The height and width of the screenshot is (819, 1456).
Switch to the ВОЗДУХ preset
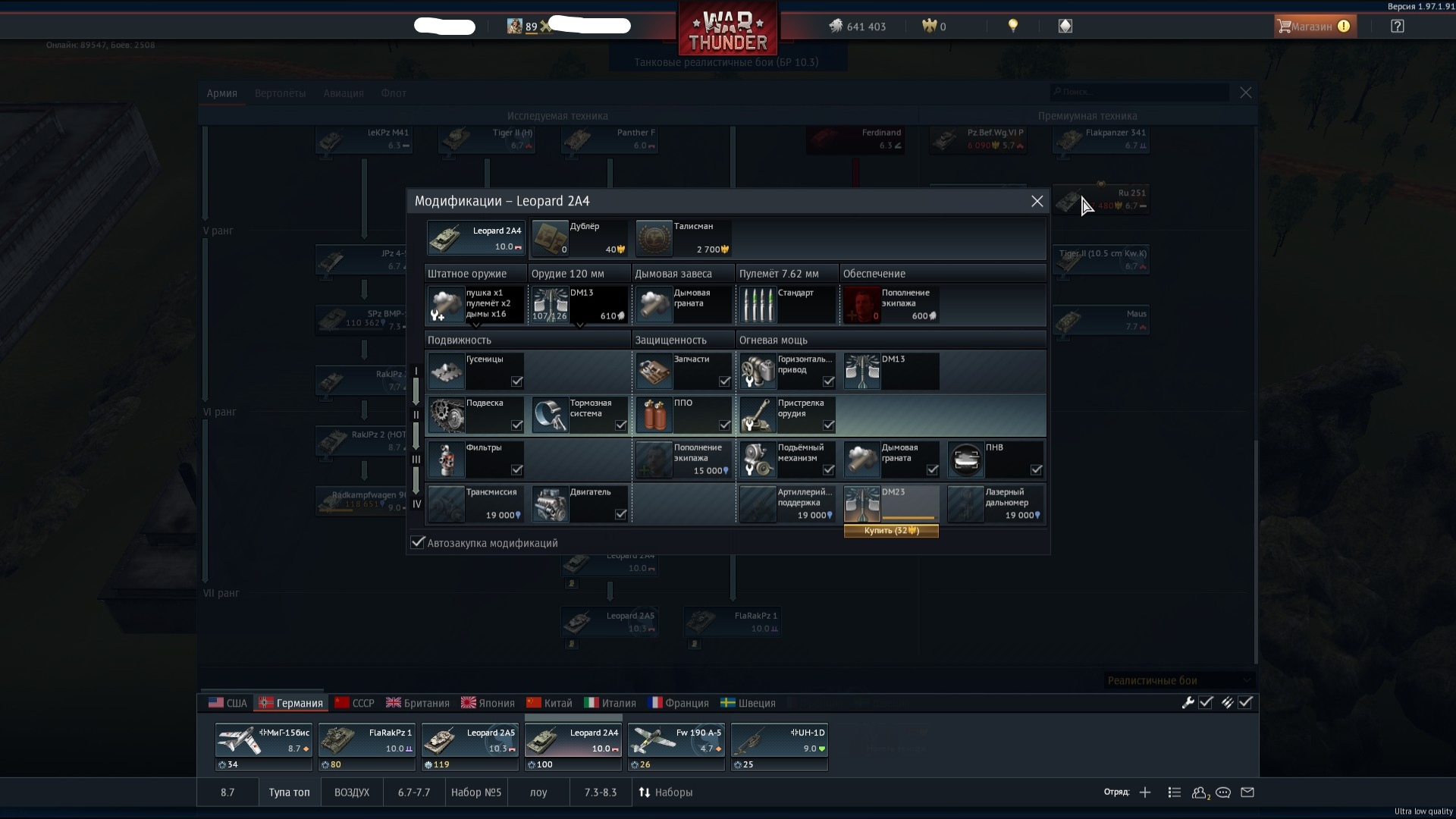click(352, 792)
